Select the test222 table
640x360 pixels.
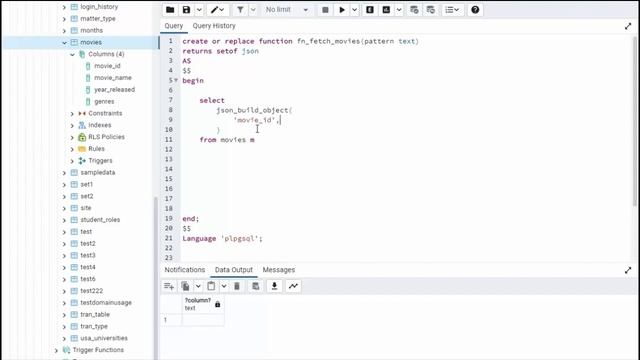(x=91, y=291)
